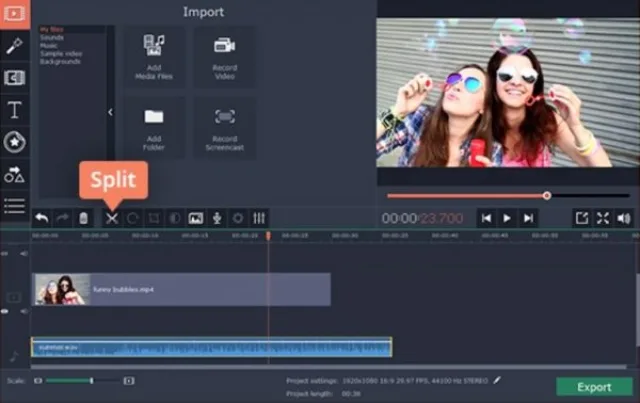Screen dimensions: 640x403
Task: Open clip properties gear icon
Action: point(238,218)
